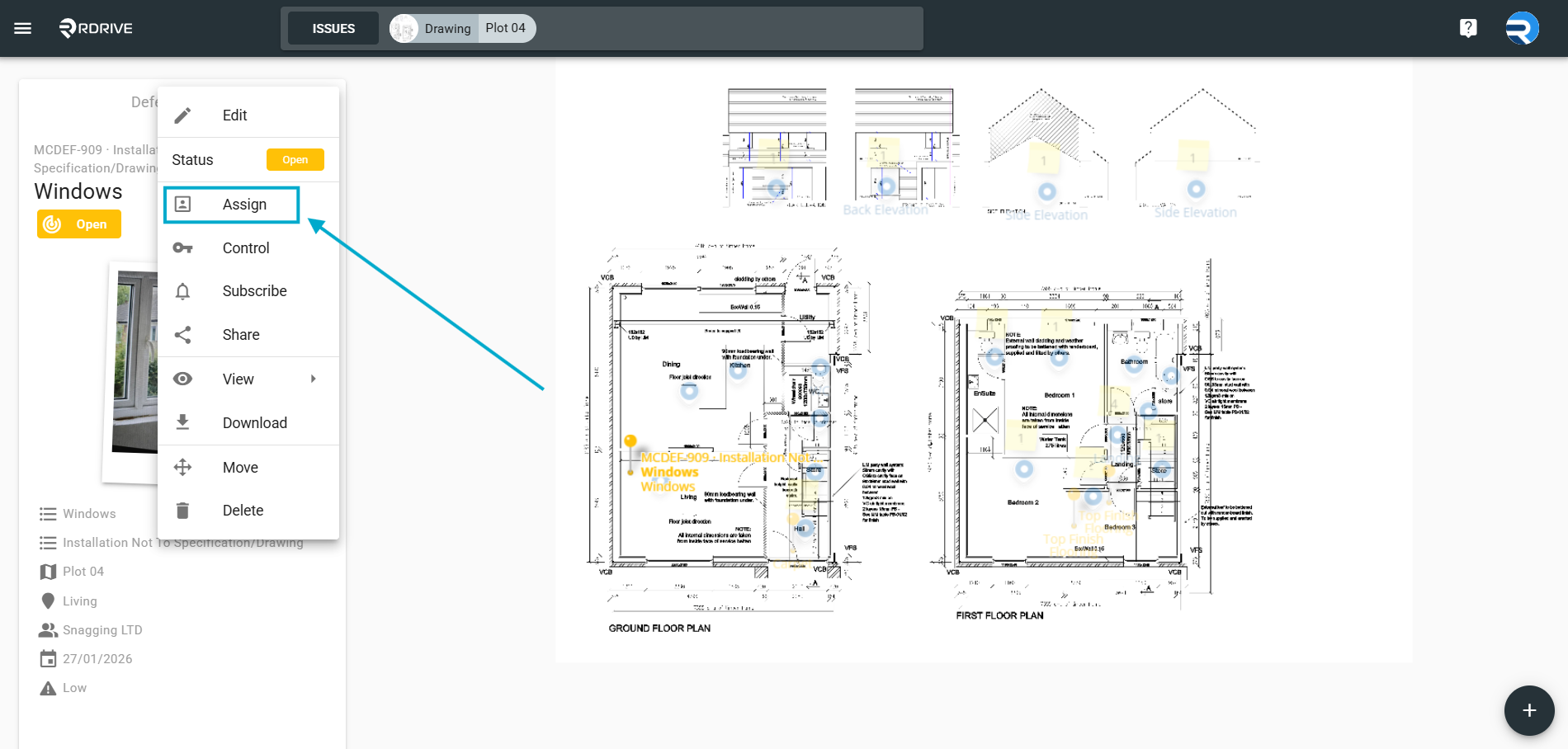
Task: Click the share icon in menu
Action: [183, 335]
